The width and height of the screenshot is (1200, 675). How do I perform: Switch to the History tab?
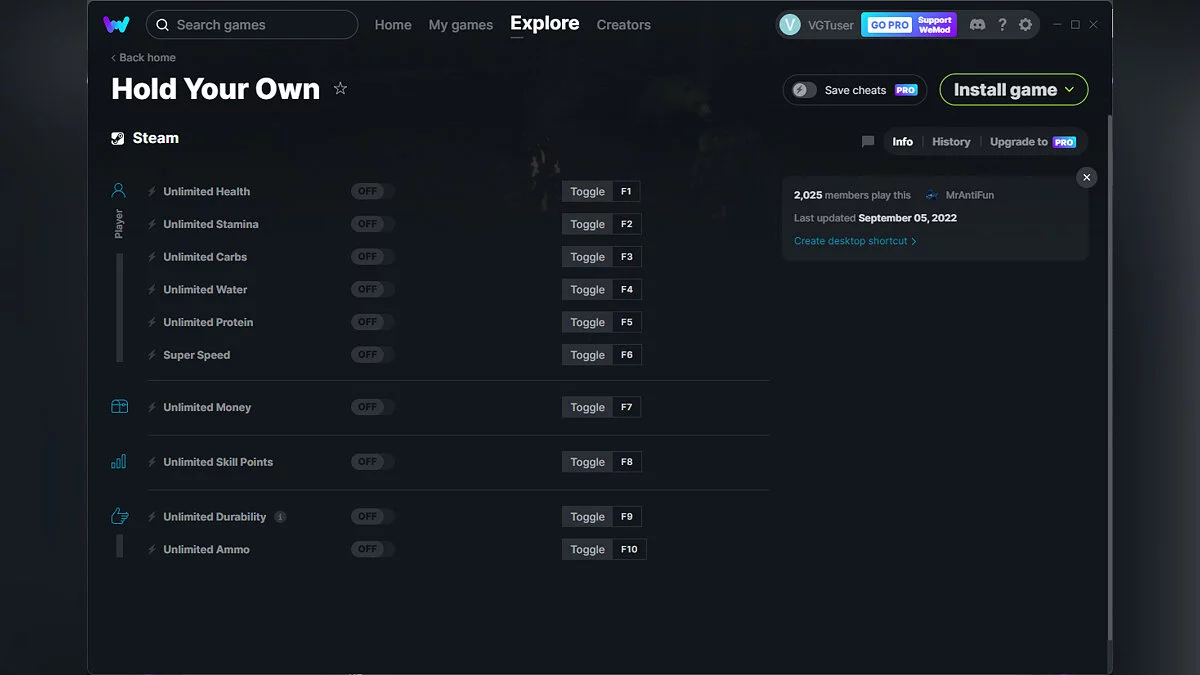950,141
